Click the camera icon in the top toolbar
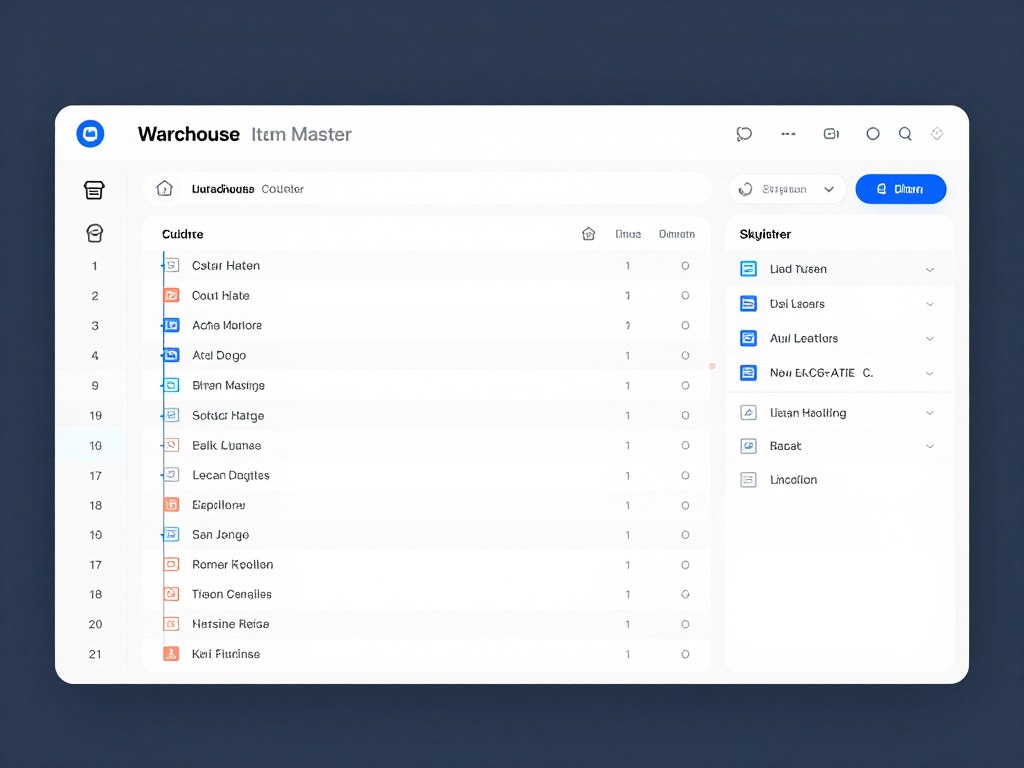The height and width of the screenshot is (768, 1024). click(x=831, y=133)
